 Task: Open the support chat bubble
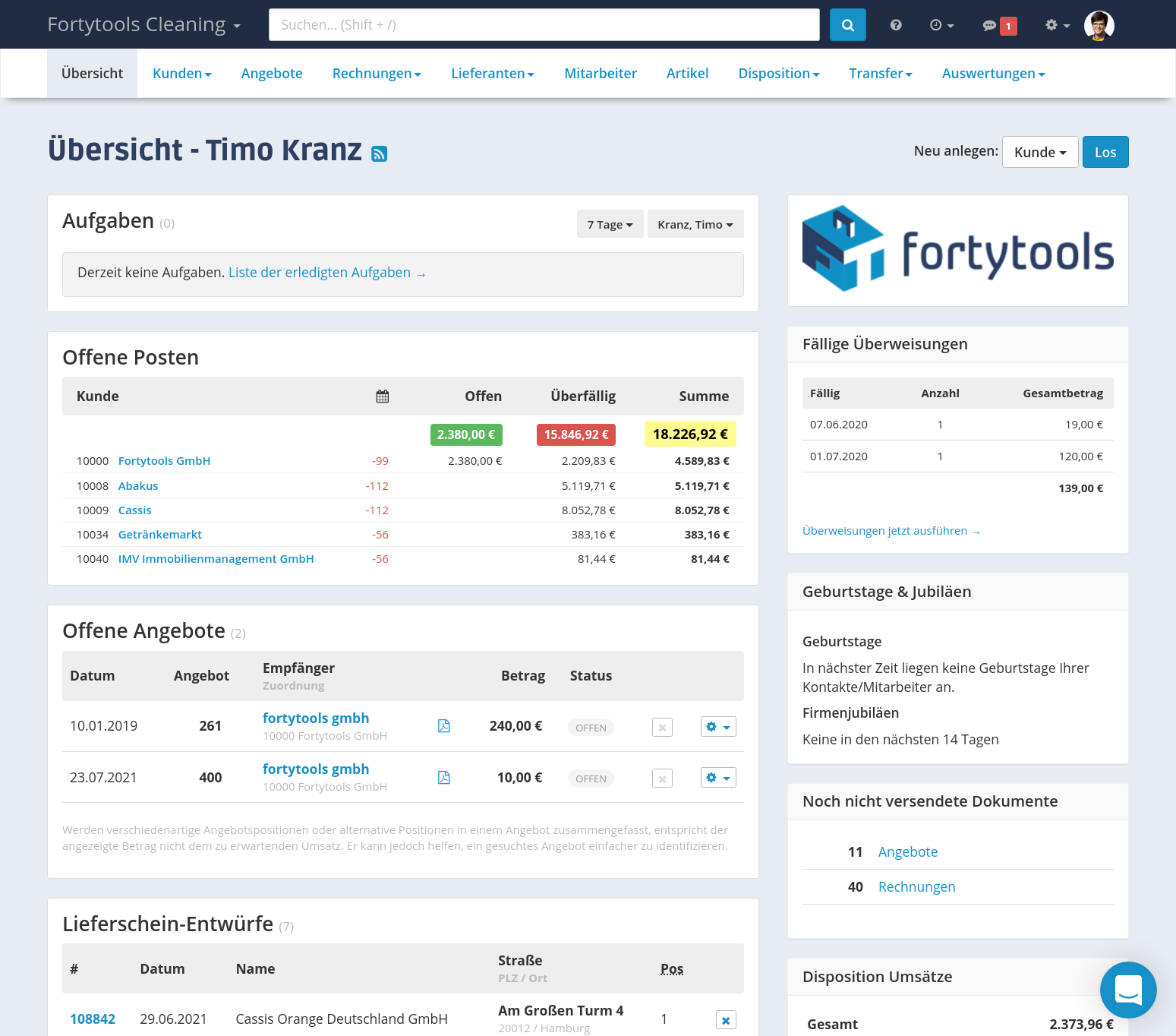1128,990
